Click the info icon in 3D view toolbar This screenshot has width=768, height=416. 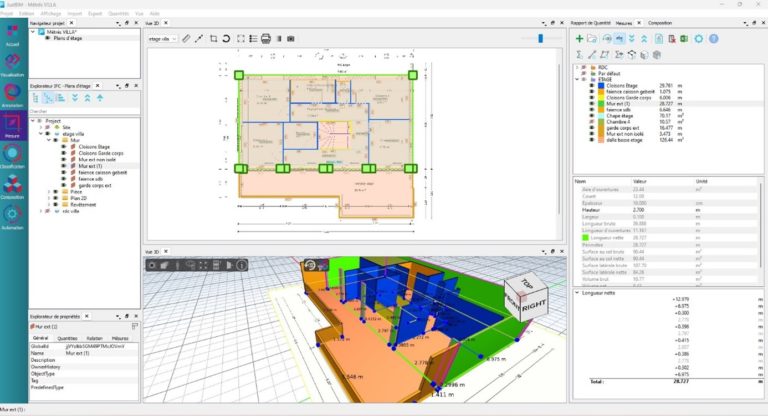(x=241, y=265)
